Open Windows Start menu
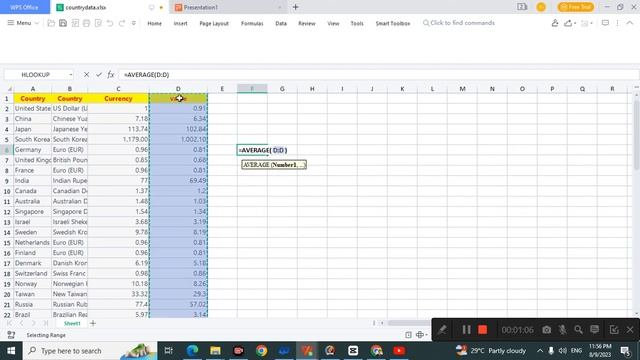 point(11,351)
